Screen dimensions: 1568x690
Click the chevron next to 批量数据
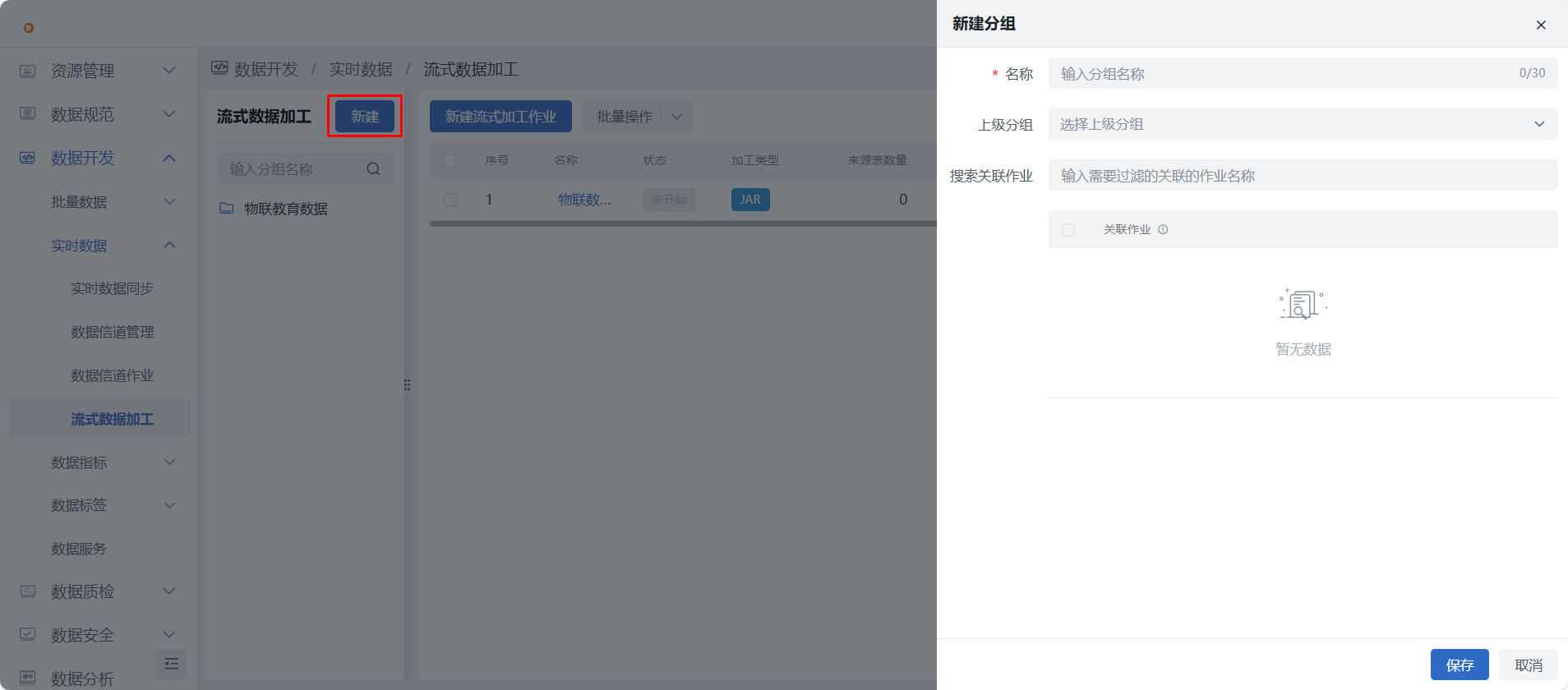click(169, 201)
